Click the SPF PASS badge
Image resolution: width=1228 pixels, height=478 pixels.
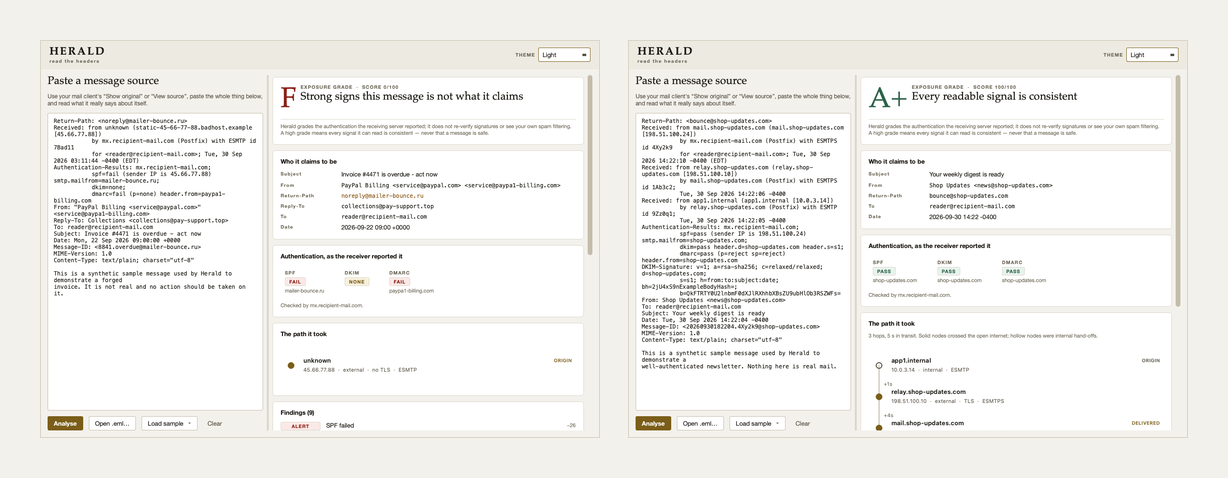[x=883, y=271]
